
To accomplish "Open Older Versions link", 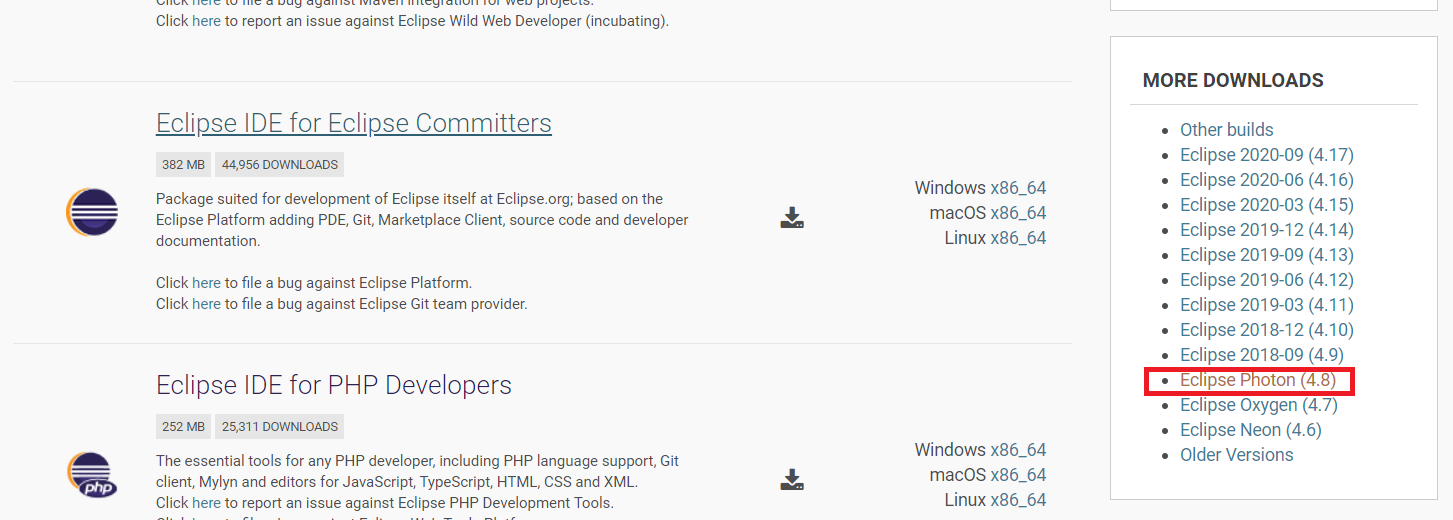I will [x=1237, y=455].
